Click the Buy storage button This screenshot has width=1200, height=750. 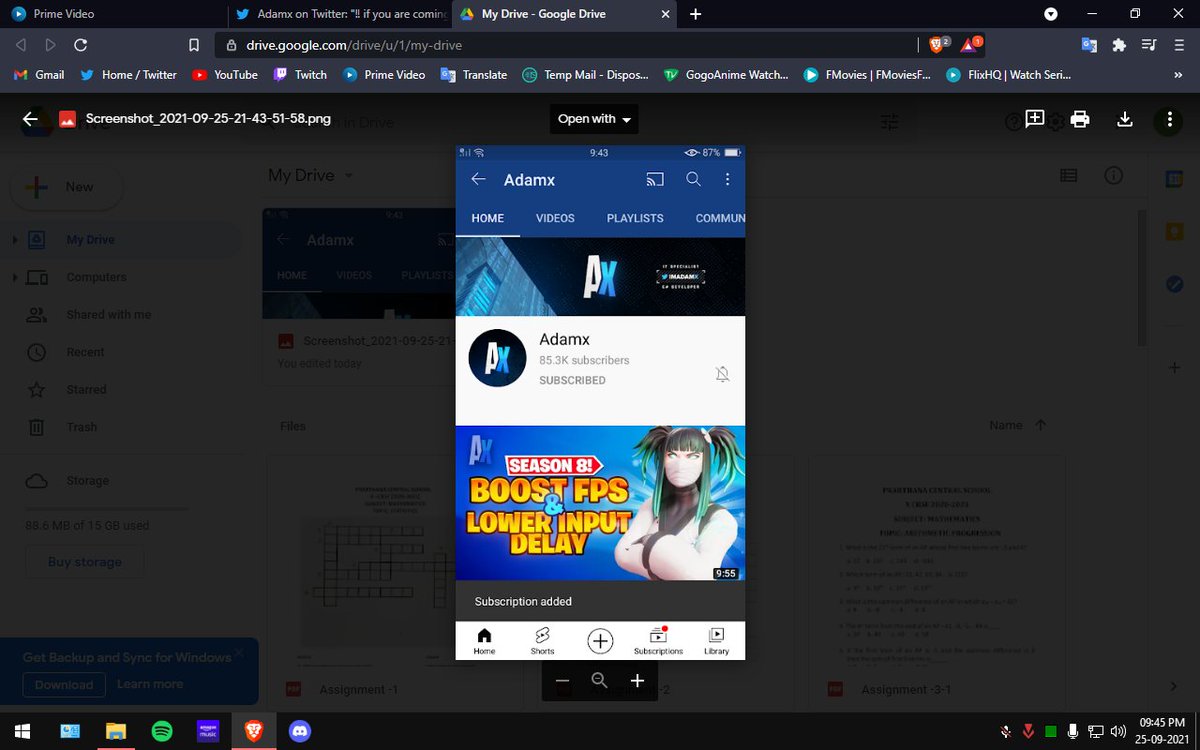pyautogui.click(x=85, y=562)
